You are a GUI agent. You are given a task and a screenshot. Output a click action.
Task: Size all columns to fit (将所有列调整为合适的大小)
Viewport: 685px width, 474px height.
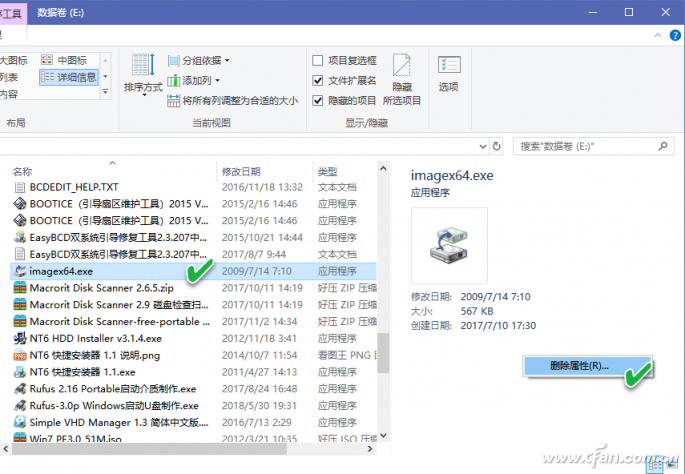(x=232, y=101)
